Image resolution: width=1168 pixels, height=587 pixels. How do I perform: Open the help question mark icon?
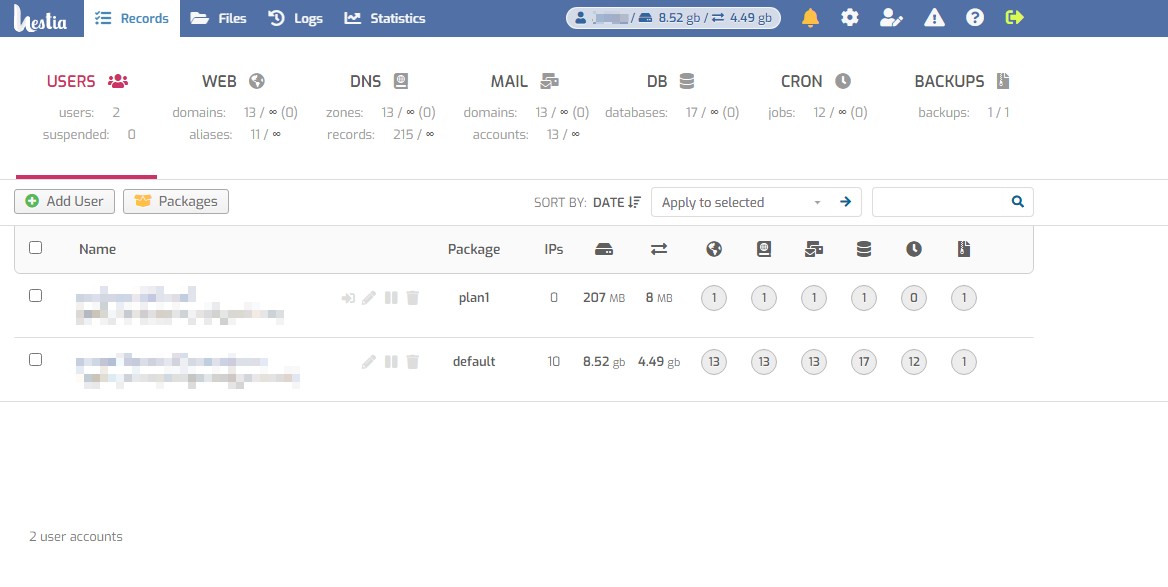point(975,18)
